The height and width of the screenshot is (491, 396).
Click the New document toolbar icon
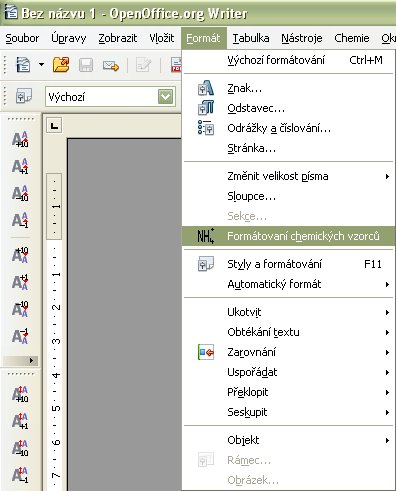(23, 65)
